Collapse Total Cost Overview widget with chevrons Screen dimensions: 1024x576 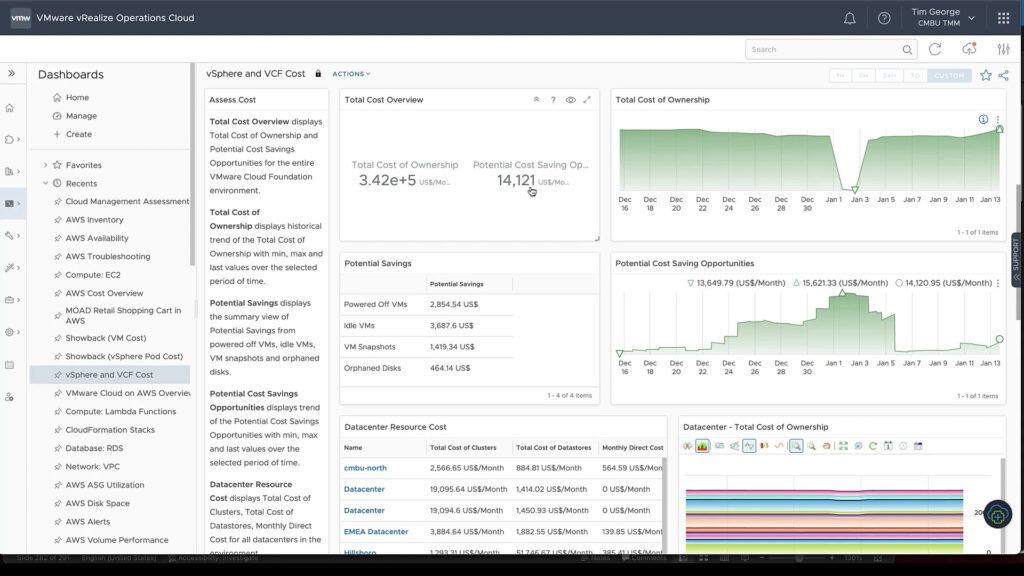536,100
